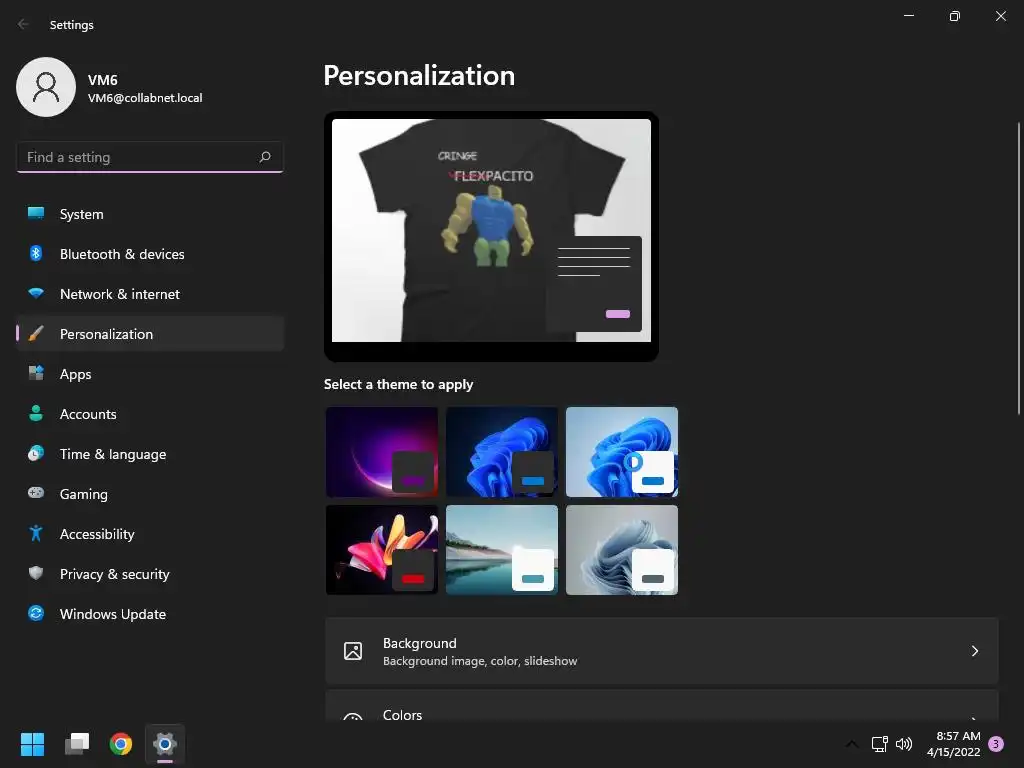Click the Settings gear on taskbar
The width and height of the screenshot is (1024, 768).
click(165, 744)
